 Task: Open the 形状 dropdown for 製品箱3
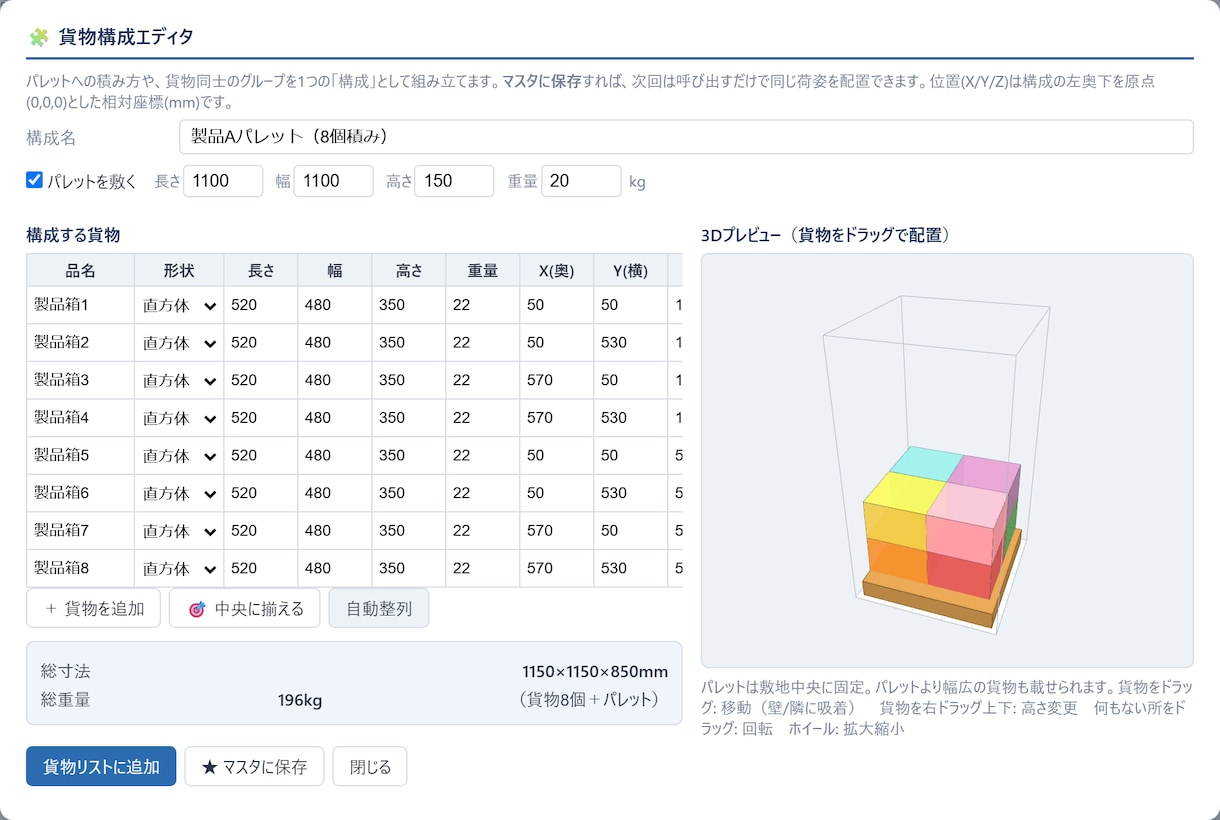point(179,380)
